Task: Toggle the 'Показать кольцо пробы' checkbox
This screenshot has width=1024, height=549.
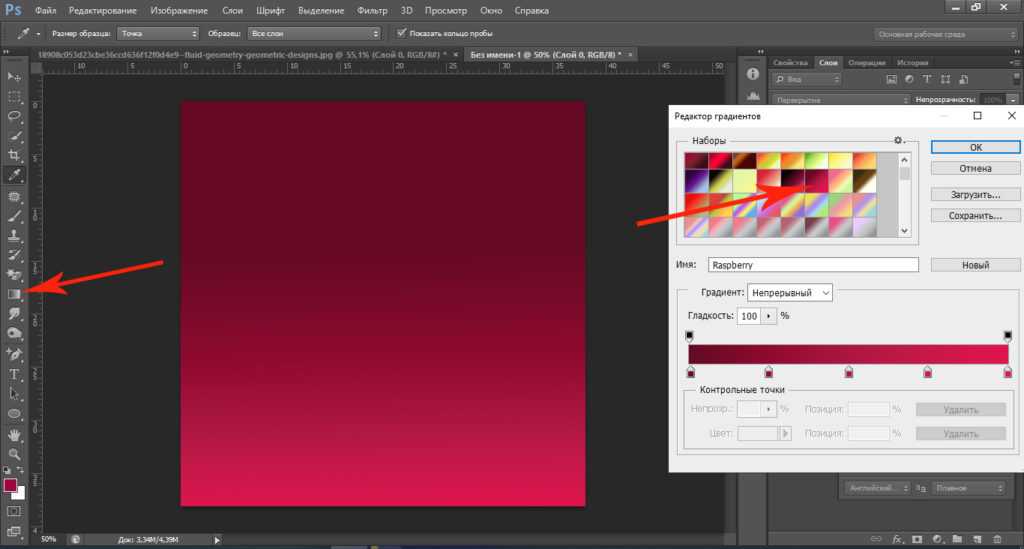Action: pos(402,33)
